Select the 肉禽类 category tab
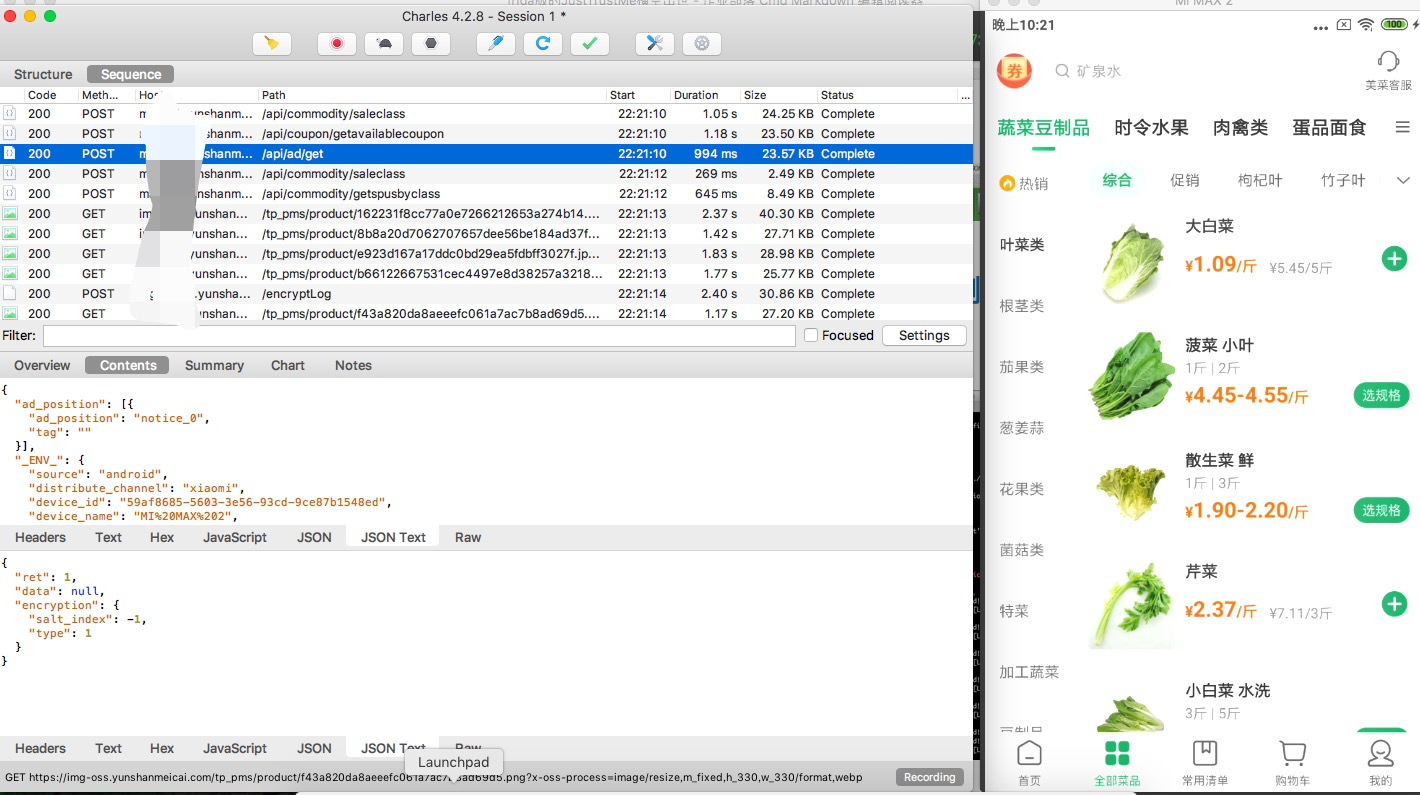The image size is (1420, 795). pyautogui.click(x=1240, y=127)
